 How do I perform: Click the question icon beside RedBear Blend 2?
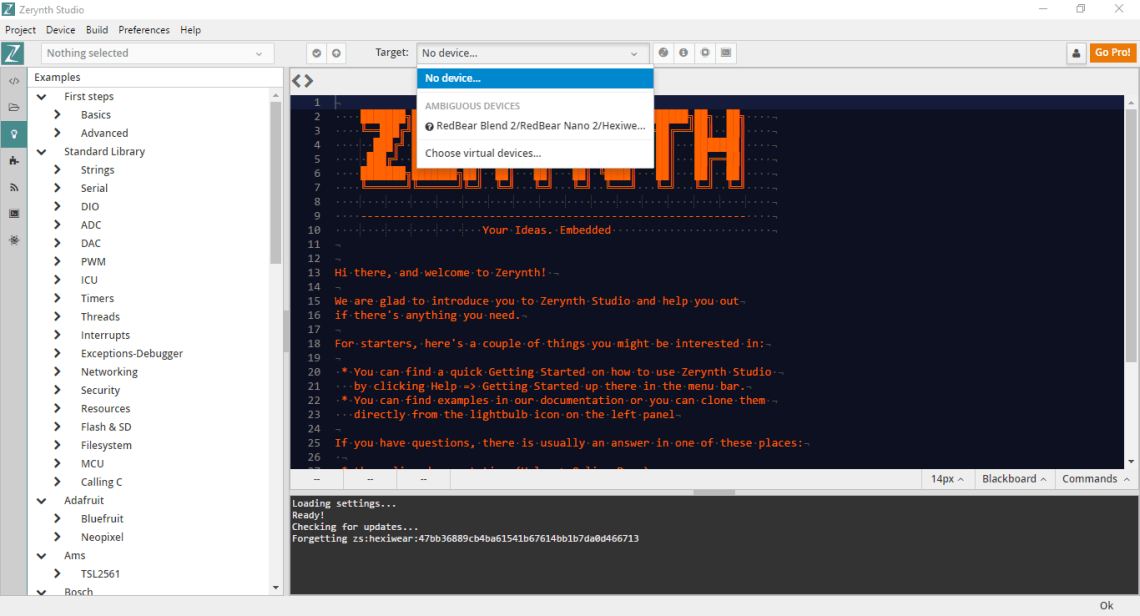pyautogui.click(x=429, y=127)
